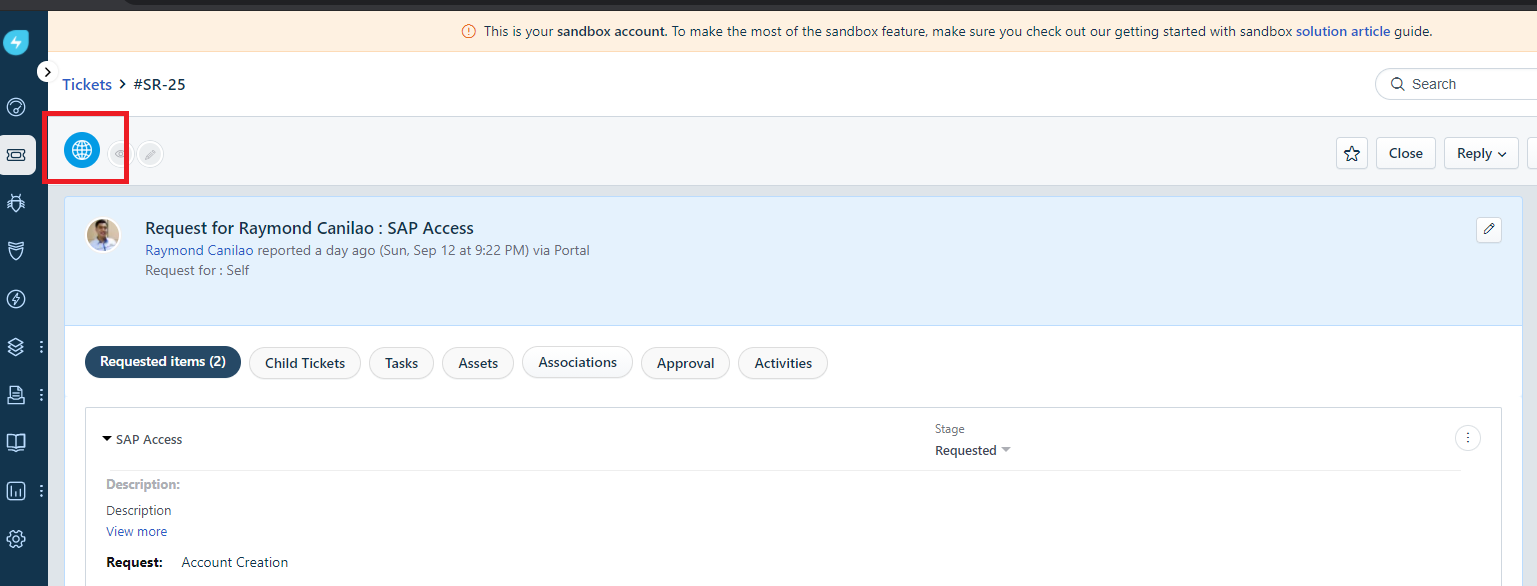Screen dimensions: 1537x586
Task: Switch to the Tasks tab
Action: (401, 363)
